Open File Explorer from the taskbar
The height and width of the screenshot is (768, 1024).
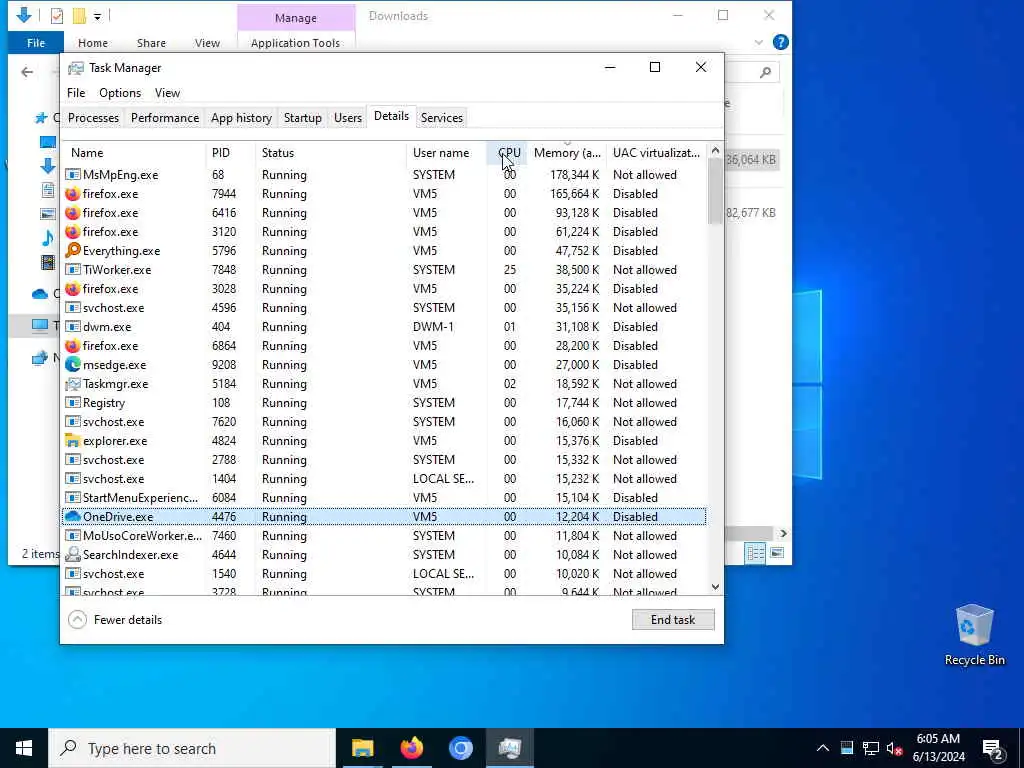tap(362, 748)
